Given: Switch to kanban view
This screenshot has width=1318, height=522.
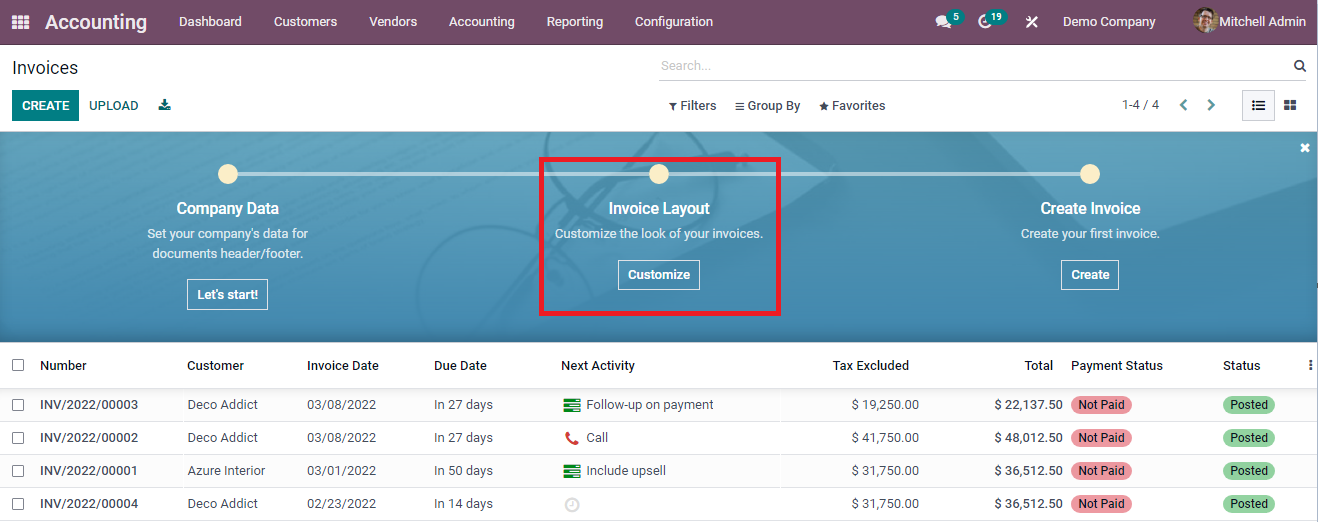Looking at the screenshot, I should 1290,105.
